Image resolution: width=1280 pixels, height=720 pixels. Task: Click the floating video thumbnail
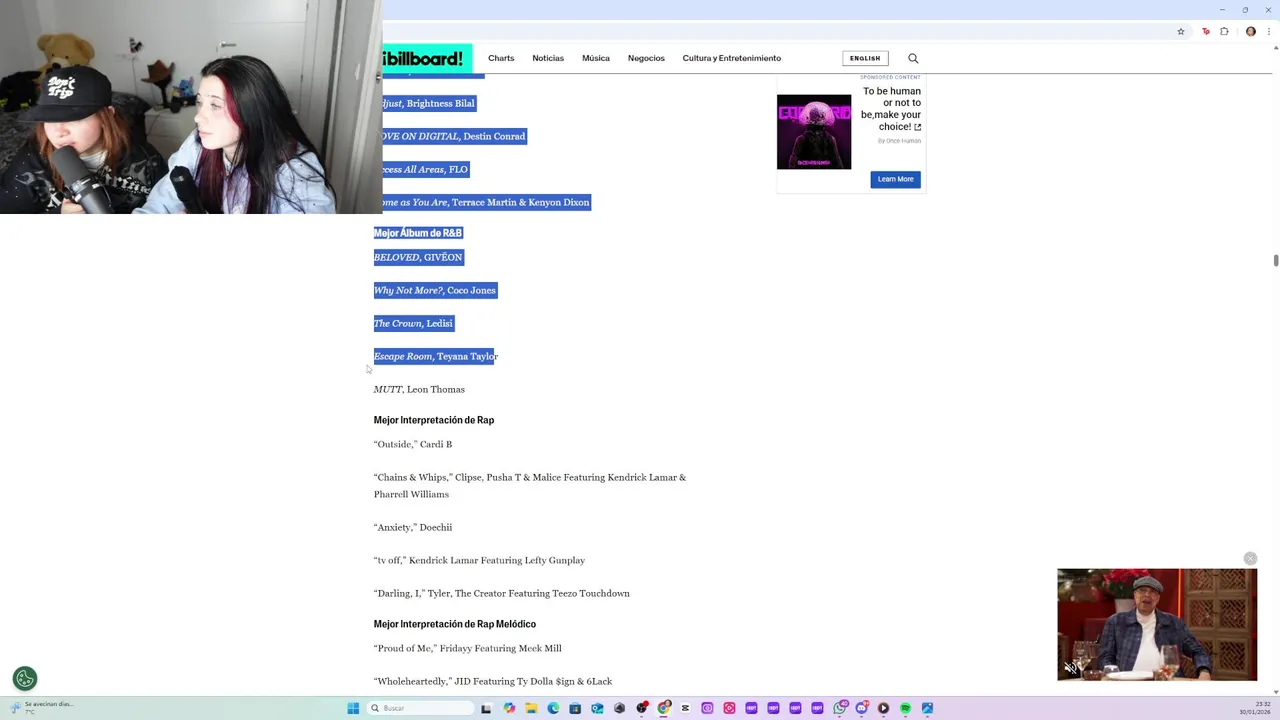pyautogui.click(x=1157, y=625)
